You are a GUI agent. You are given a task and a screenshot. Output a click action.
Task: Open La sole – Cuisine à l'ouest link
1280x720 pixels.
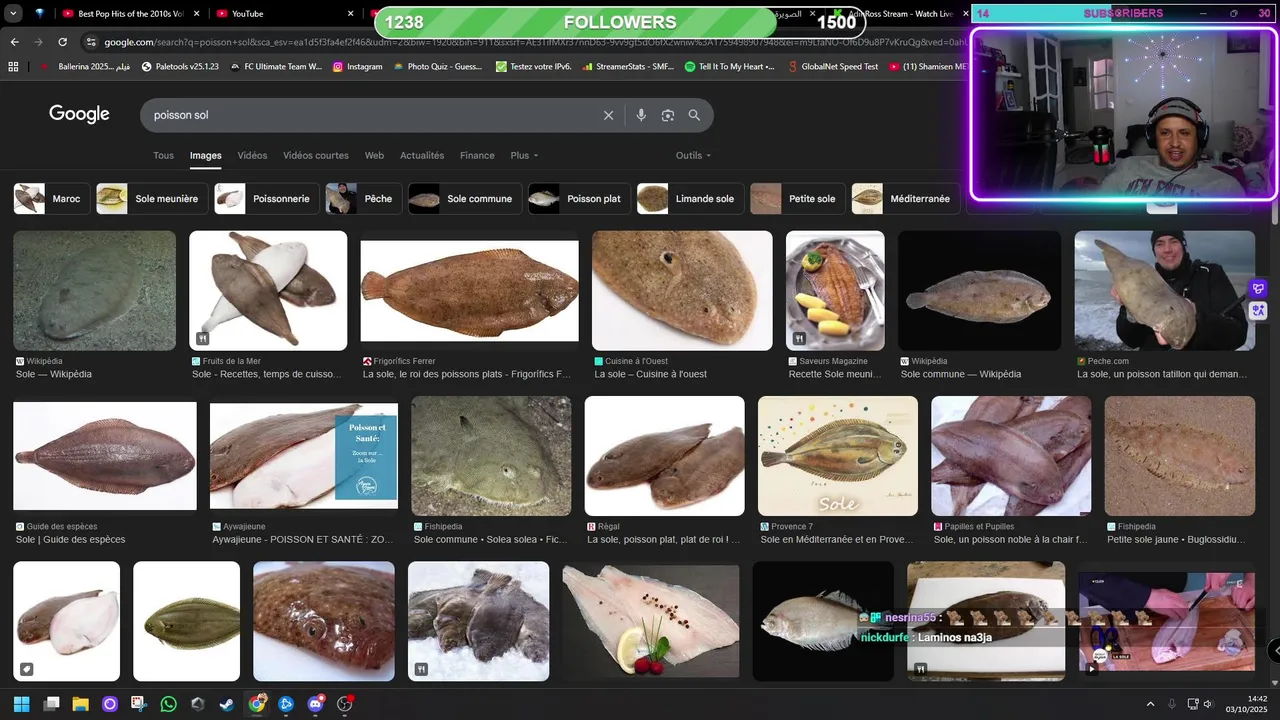651,374
